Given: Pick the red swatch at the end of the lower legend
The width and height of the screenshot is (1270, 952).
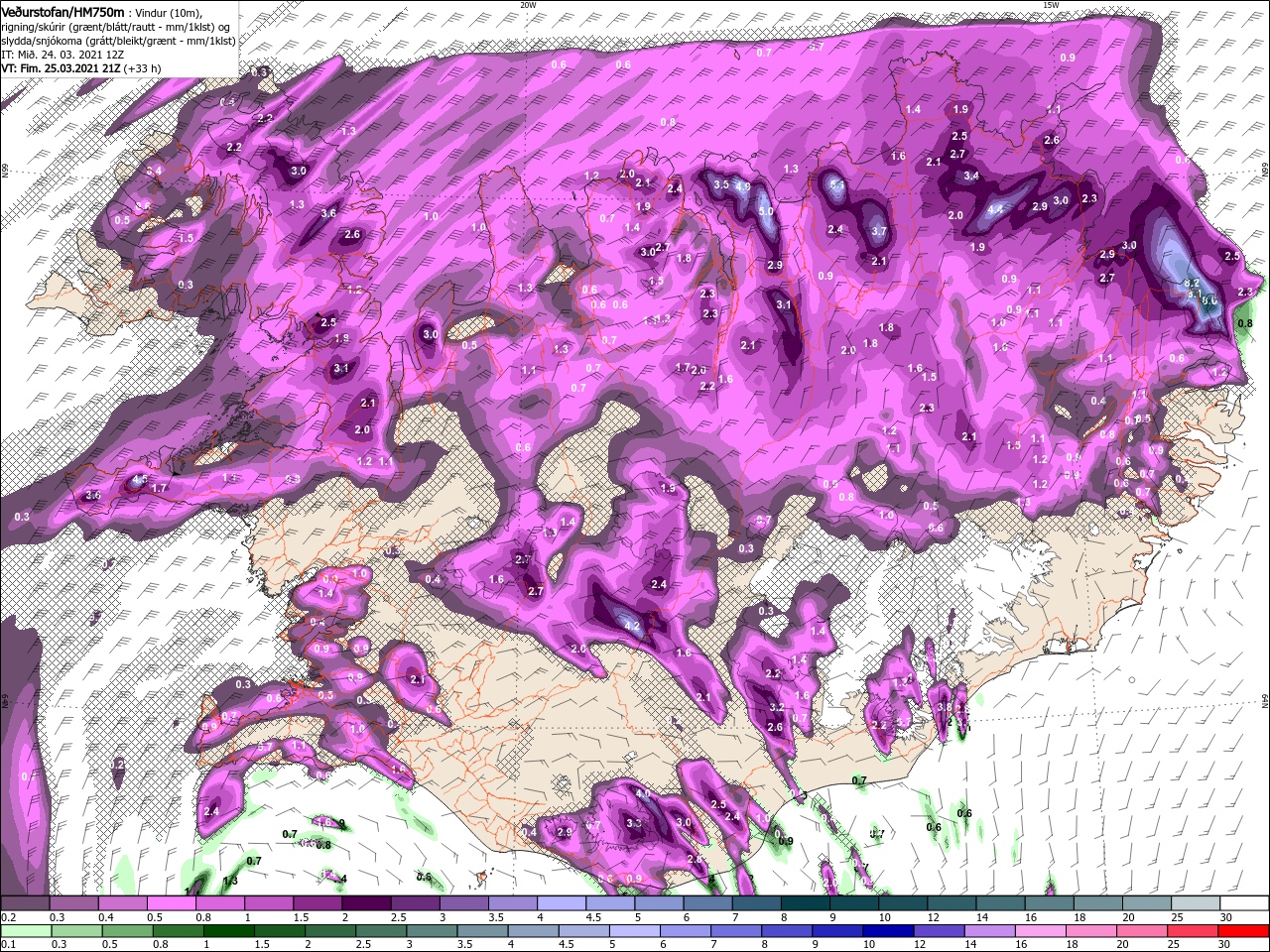Looking at the screenshot, I should 1243,931.
